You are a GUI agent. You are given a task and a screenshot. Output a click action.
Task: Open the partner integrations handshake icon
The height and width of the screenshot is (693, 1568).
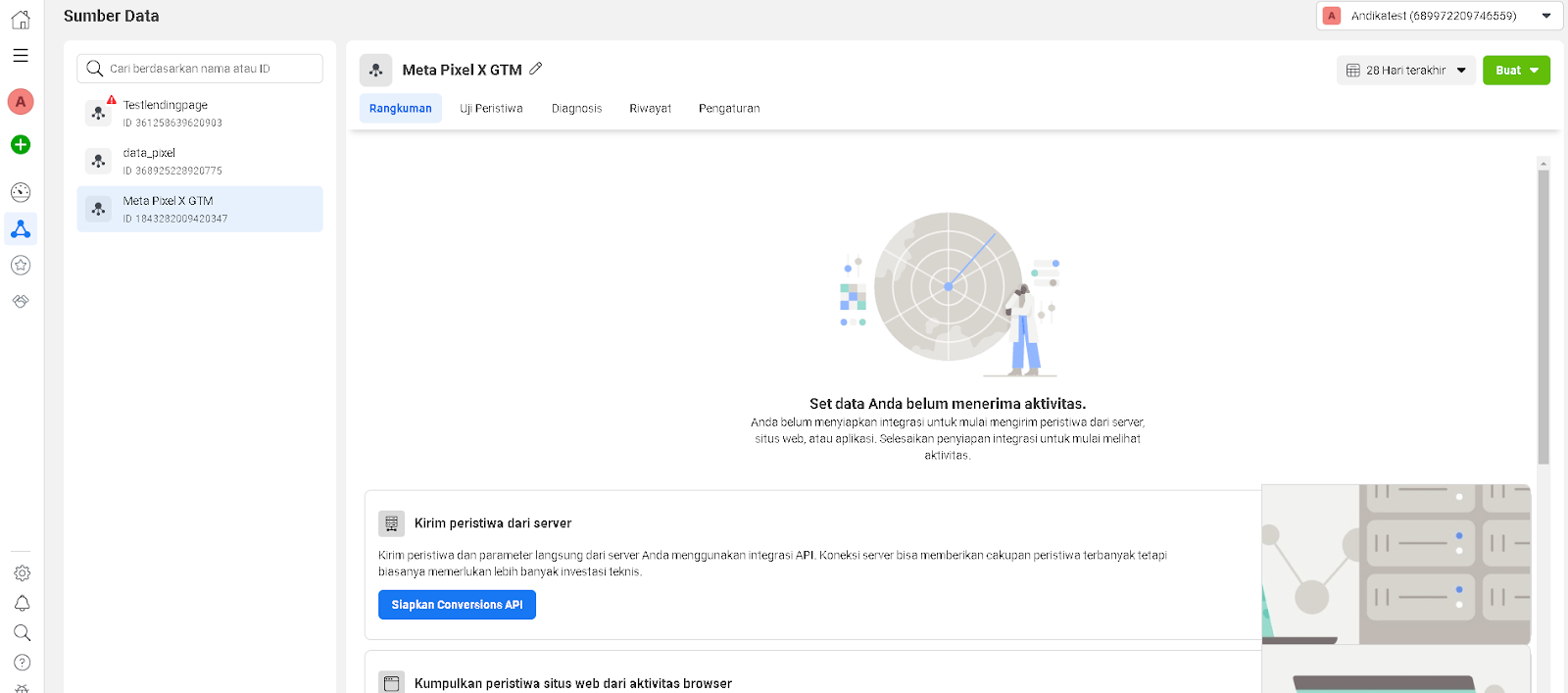21,301
